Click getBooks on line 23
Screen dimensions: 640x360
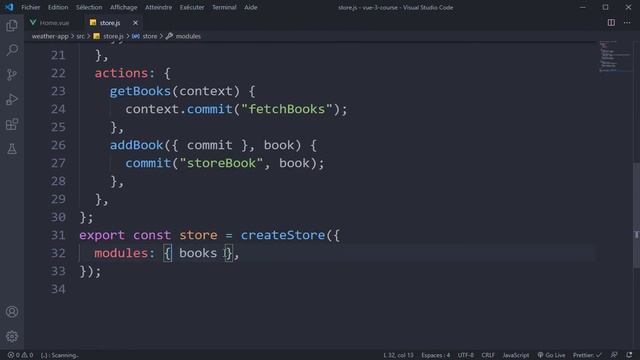click(x=140, y=91)
